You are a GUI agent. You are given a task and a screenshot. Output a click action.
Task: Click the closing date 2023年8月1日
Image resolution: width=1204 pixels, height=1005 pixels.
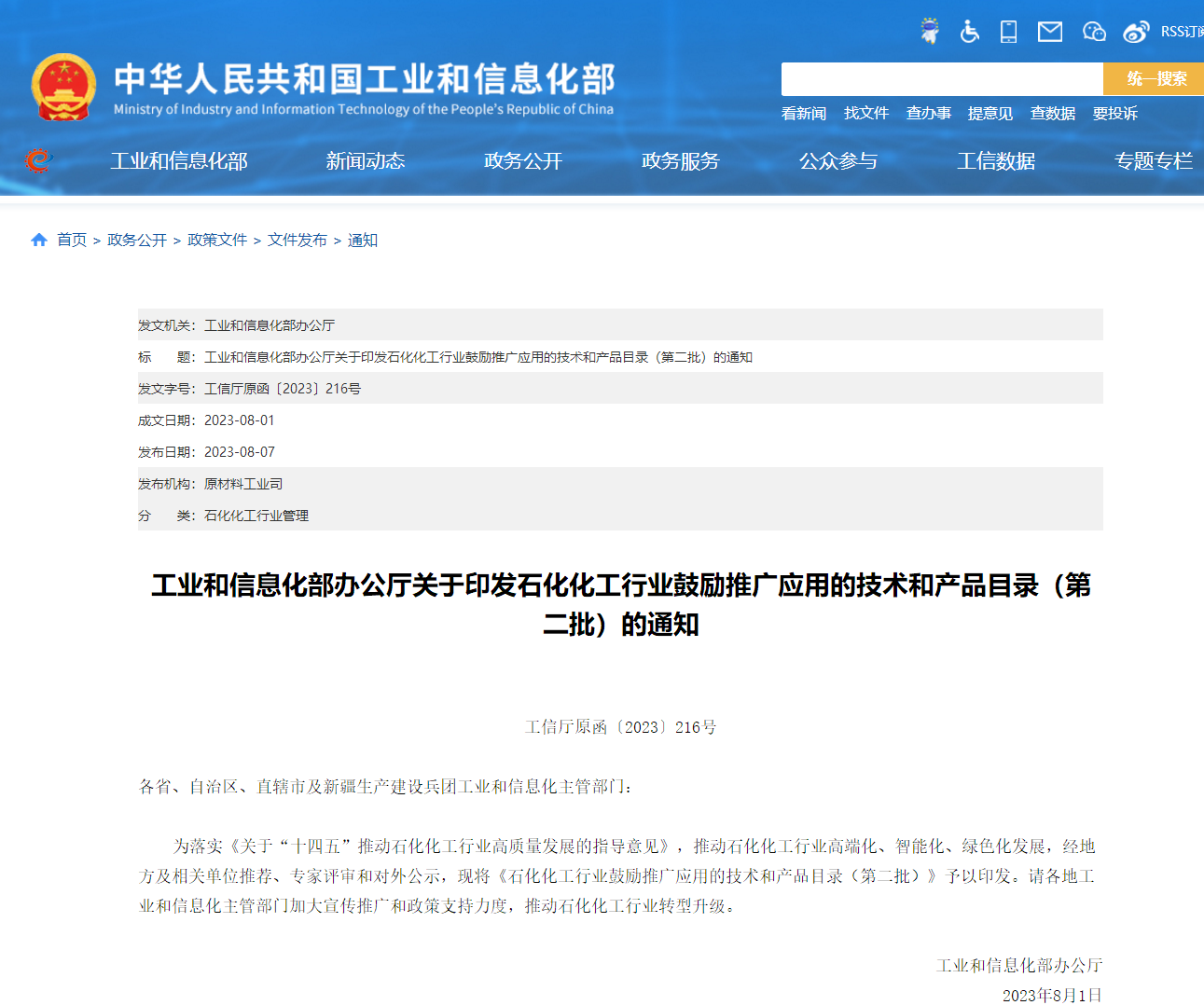tap(1053, 995)
